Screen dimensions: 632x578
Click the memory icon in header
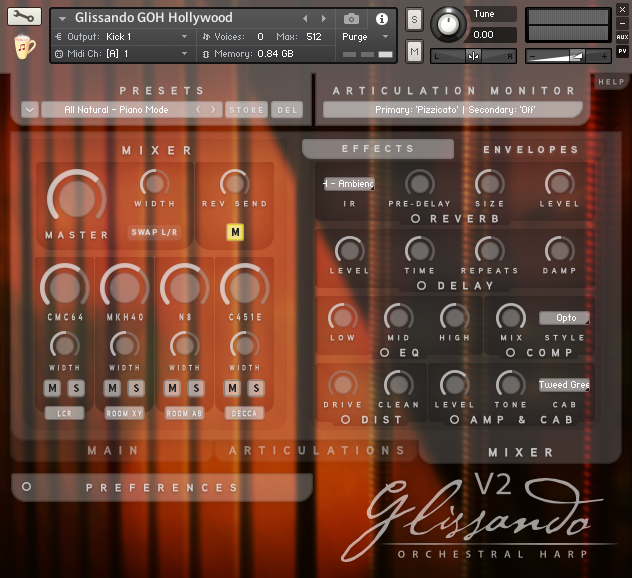click(x=206, y=54)
